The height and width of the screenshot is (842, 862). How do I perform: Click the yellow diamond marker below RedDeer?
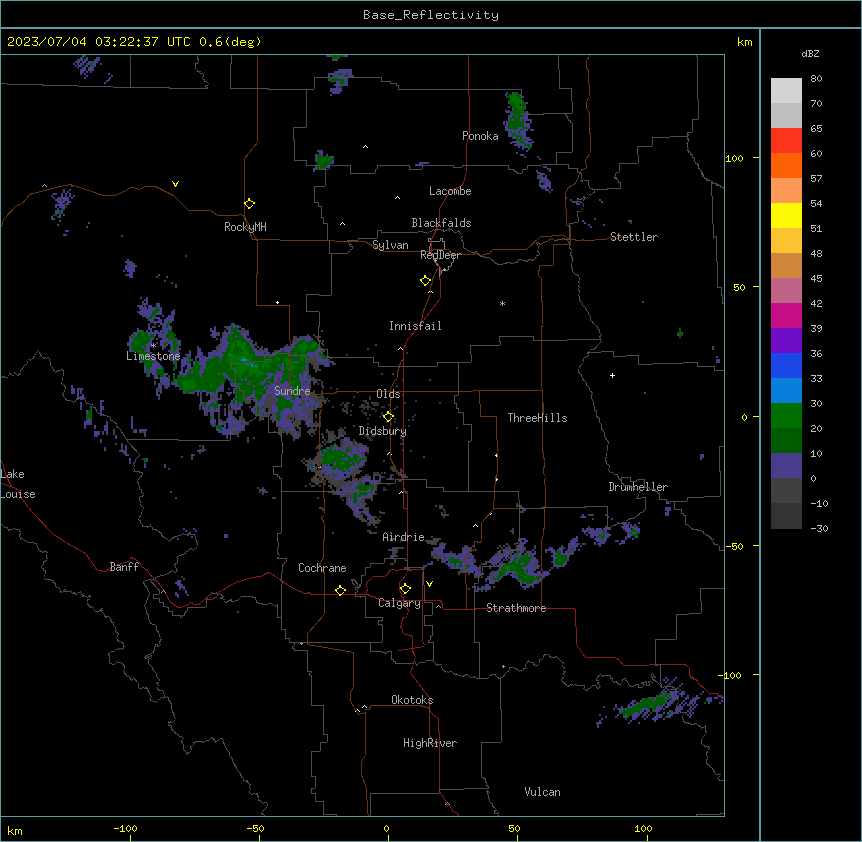426,281
